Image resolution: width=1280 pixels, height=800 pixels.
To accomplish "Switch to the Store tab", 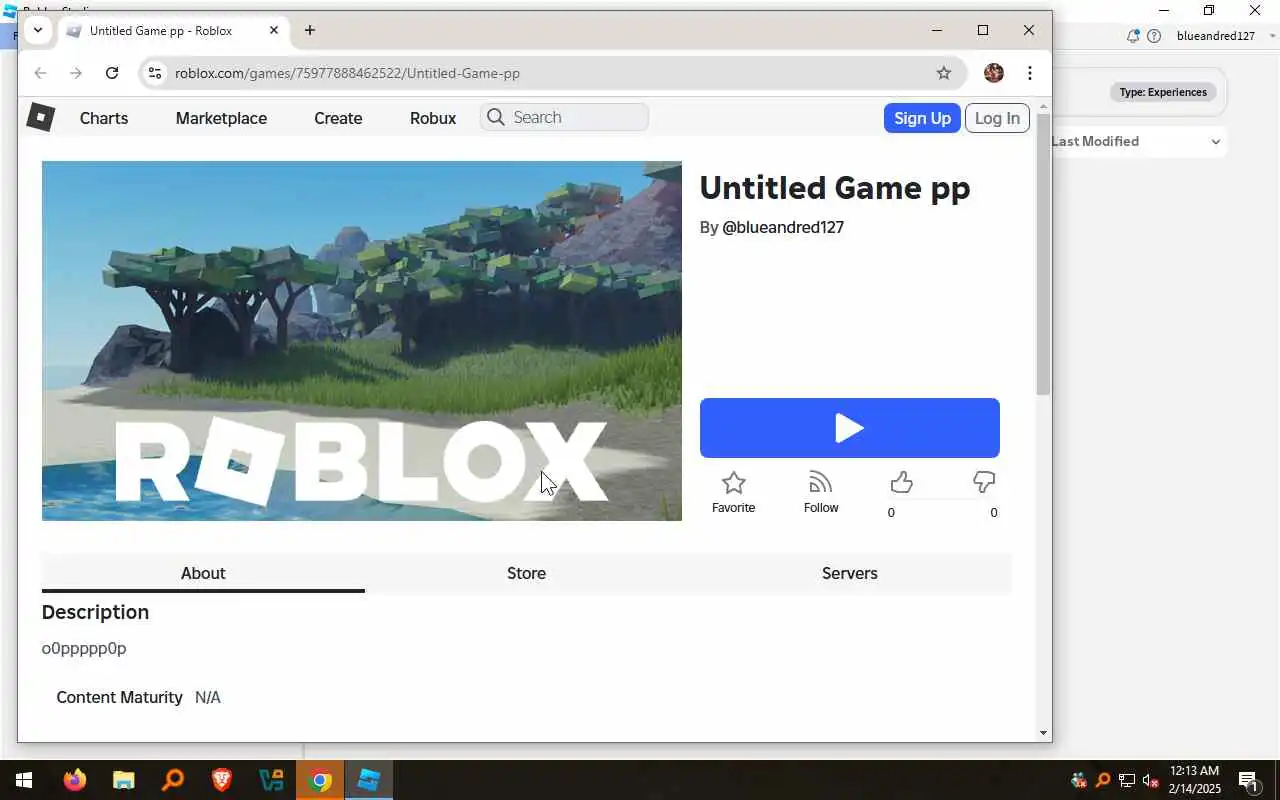I will coord(526,573).
